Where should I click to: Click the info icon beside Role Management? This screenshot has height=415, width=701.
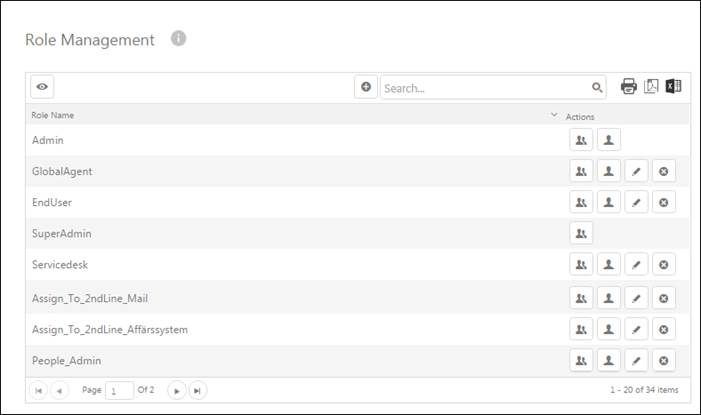coord(178,39)
